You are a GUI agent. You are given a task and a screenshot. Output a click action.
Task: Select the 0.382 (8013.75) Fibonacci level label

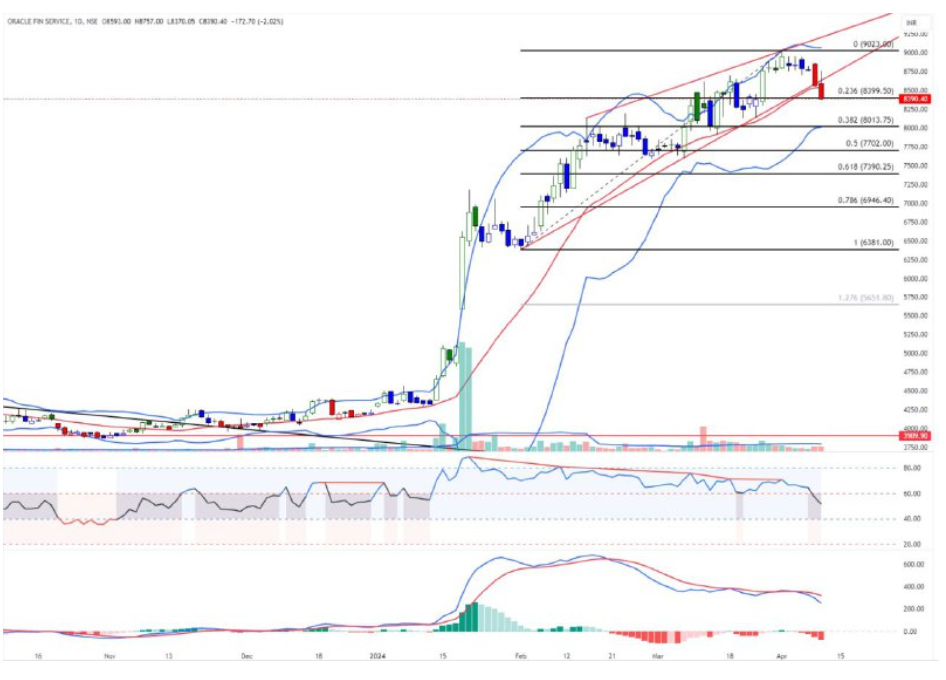[x=864, y=118]
